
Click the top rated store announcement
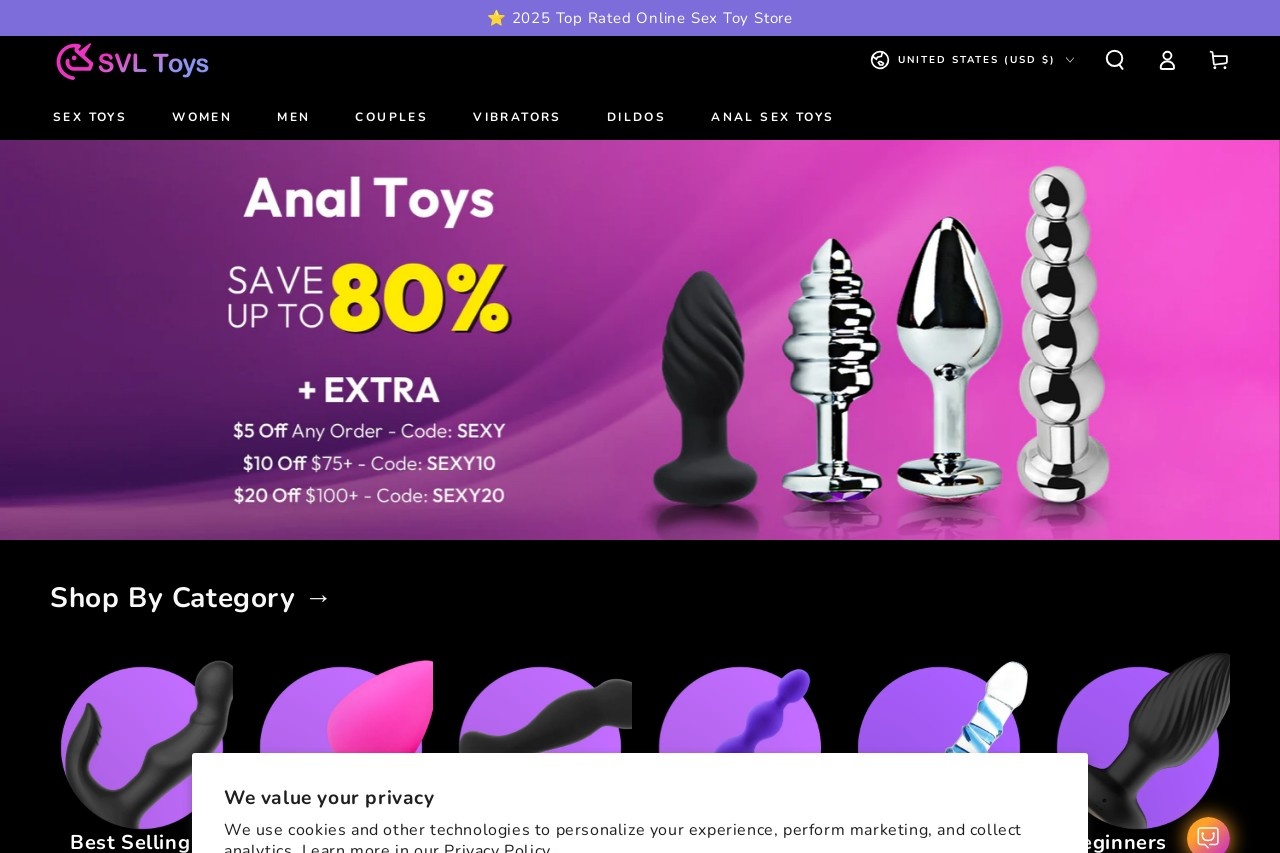click(x=640, y=18)
